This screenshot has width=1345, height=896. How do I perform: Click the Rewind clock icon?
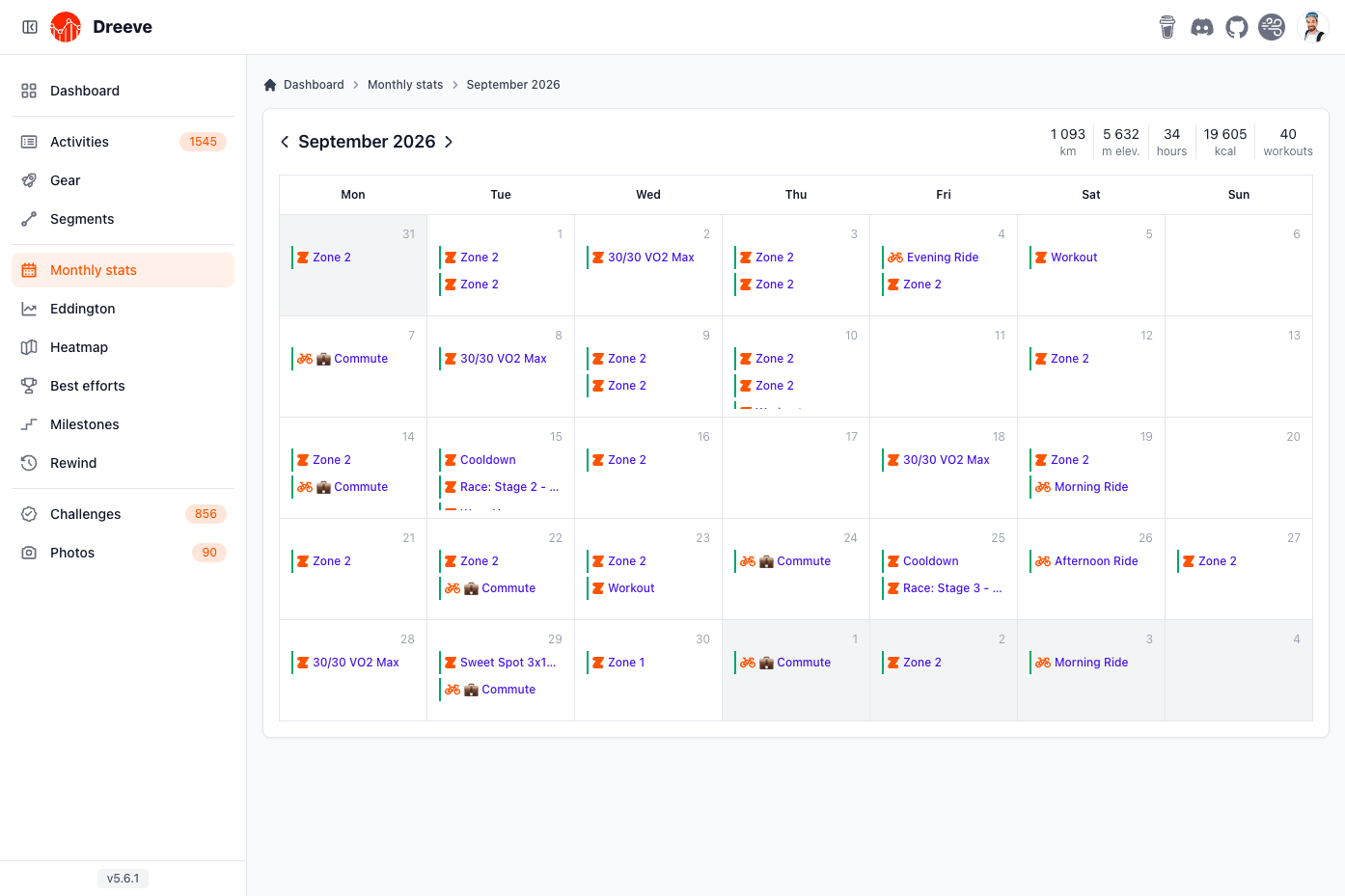tap(29, 463)
